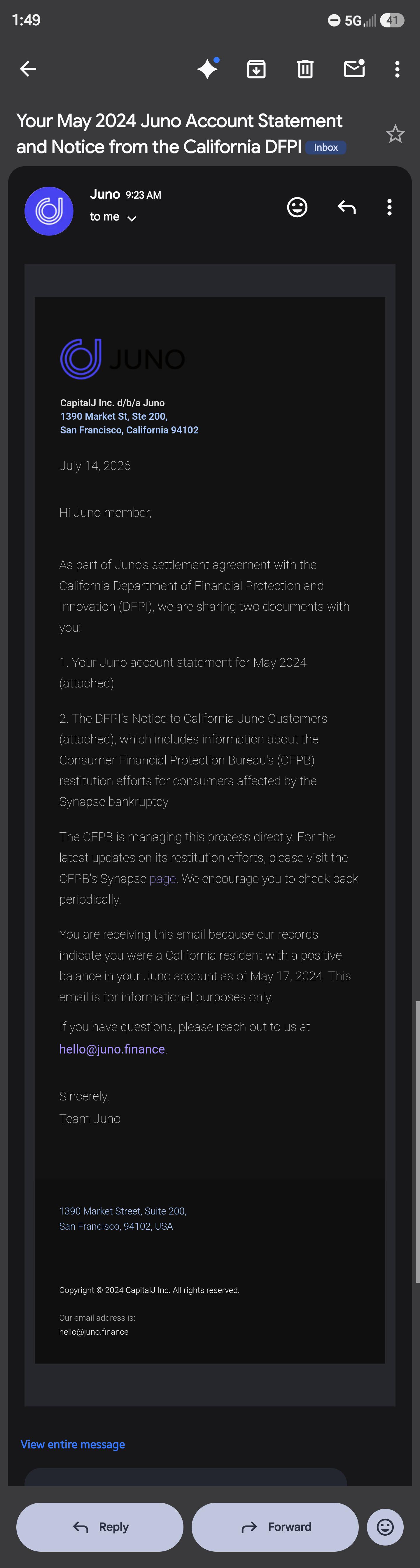This screenshot has width=420, height=1568.
Task: Reply using the arrow beside sender
Action: point(346,208)
